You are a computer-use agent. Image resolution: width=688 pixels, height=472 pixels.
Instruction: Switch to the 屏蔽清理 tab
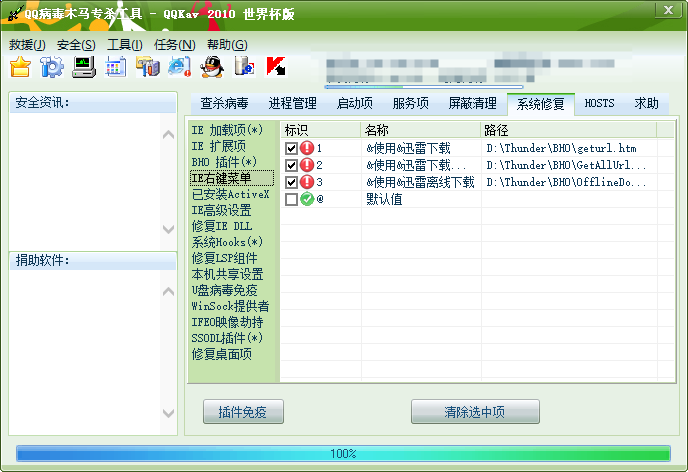[x=472, y=104]
